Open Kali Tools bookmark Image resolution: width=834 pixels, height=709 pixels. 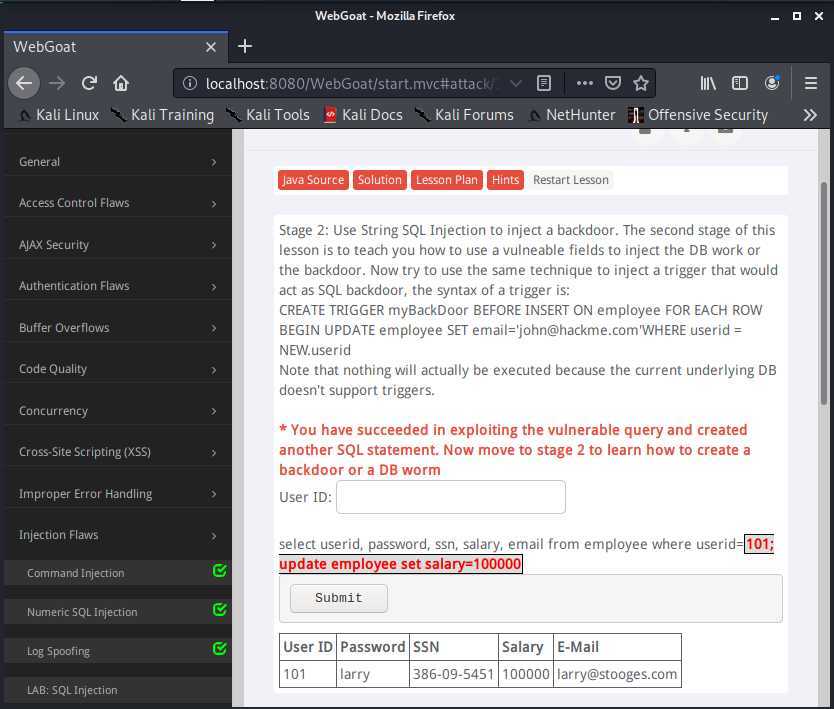pyautogui.click(x=268, y=115)
